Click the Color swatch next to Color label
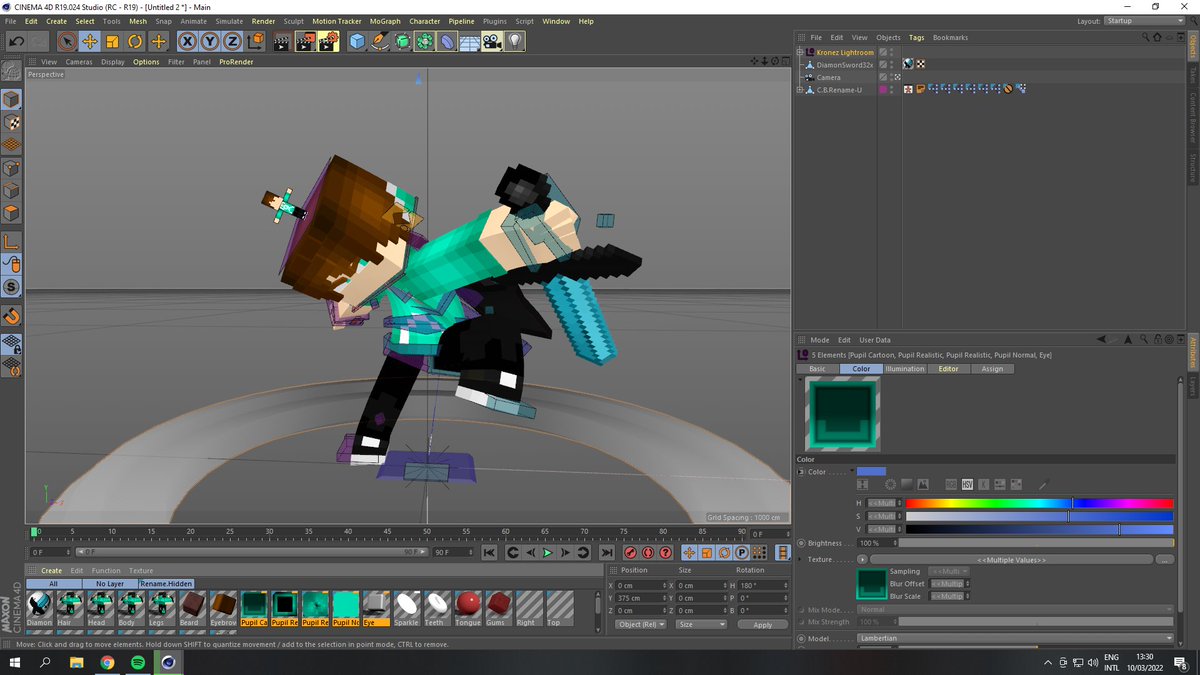Viewport: 1200px width, 675px height. click(871, 471)
